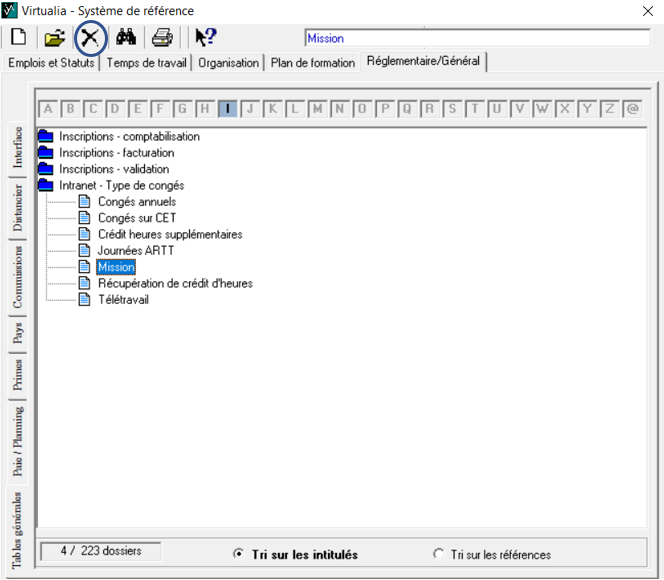Activate the context help arrow icon
This screenshot has width=664, height=580.
click(205, 38)
